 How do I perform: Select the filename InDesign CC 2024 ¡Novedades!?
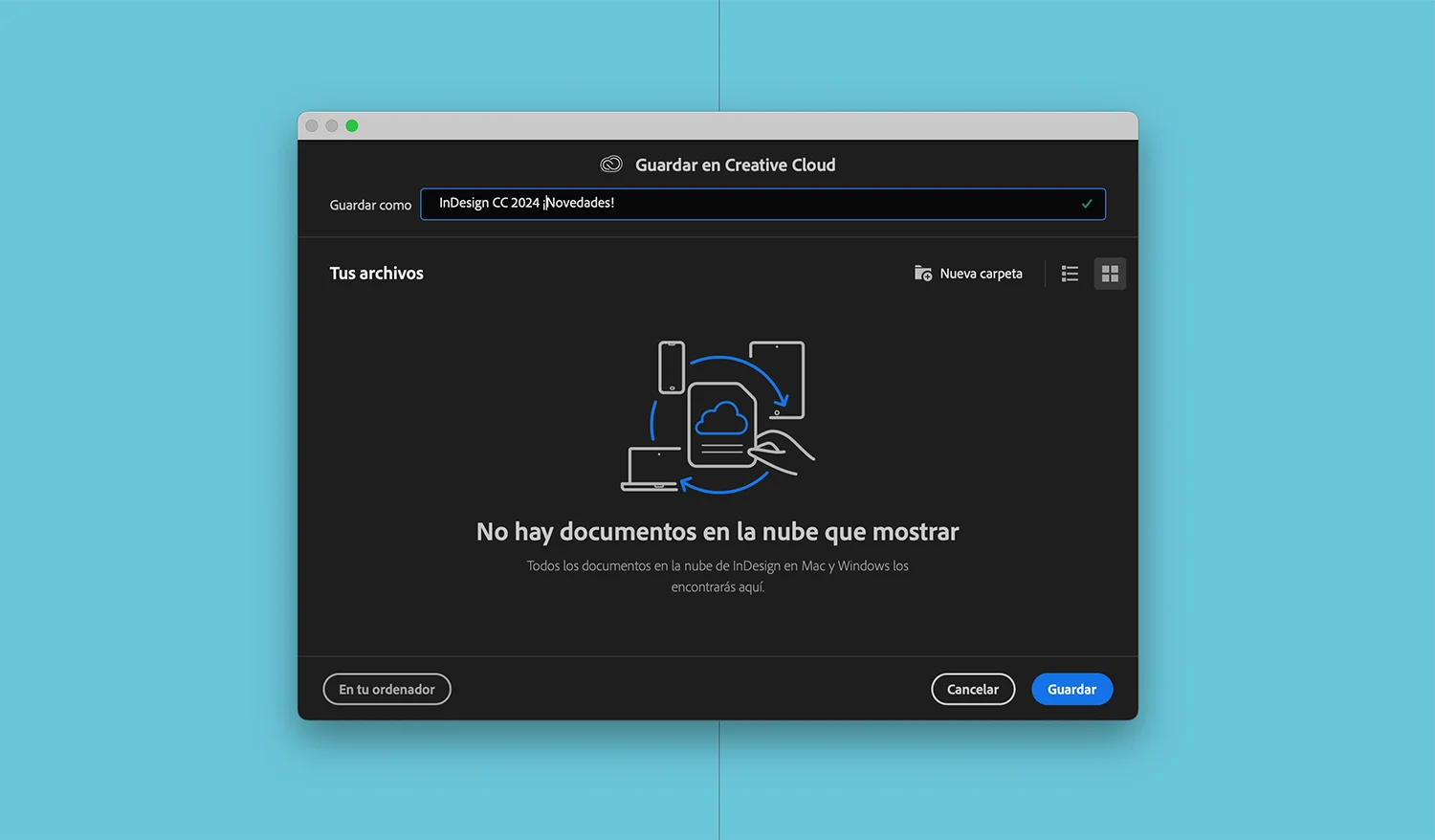coord(525,203)
